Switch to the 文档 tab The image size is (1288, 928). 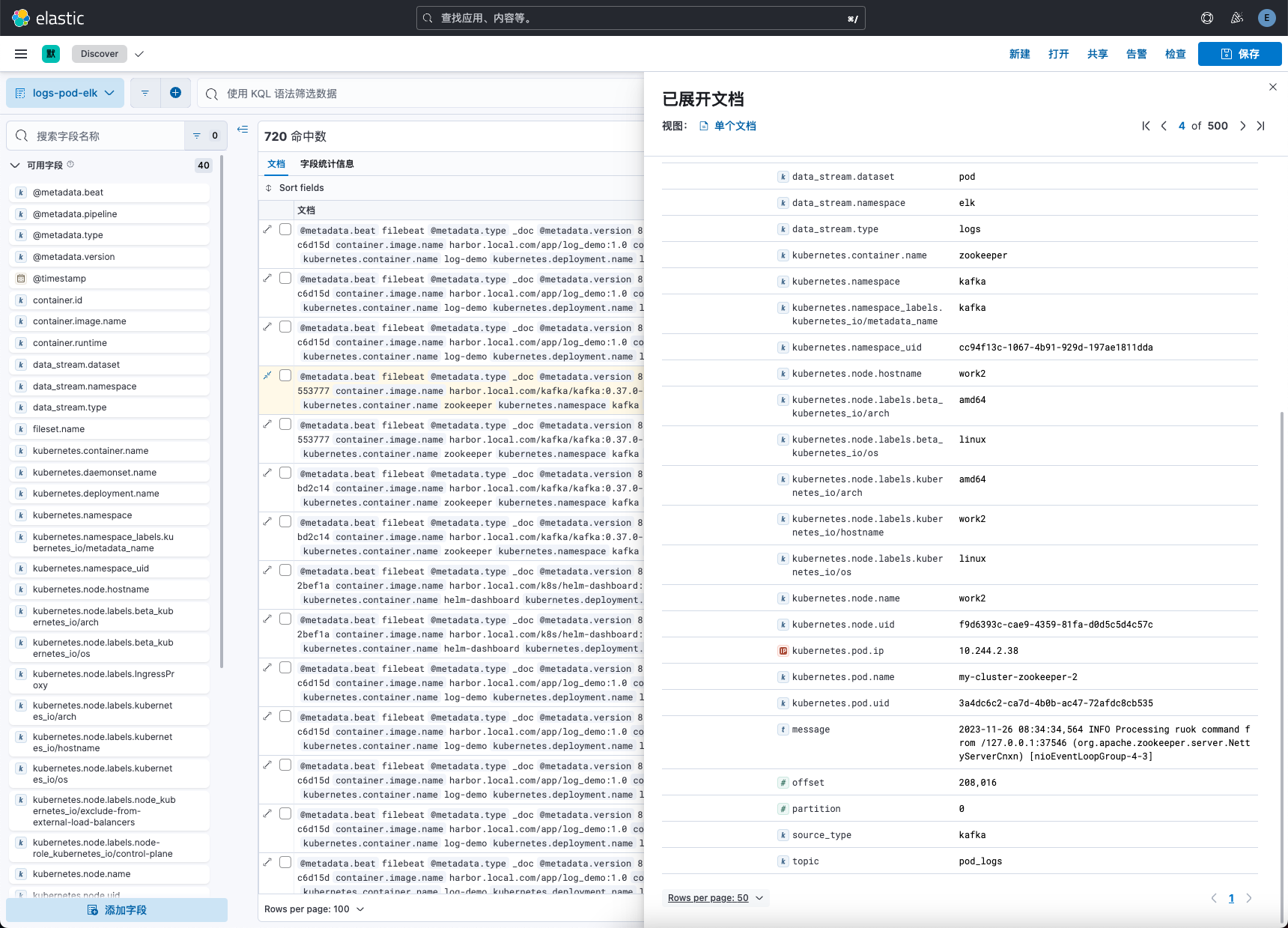point(276,164)
